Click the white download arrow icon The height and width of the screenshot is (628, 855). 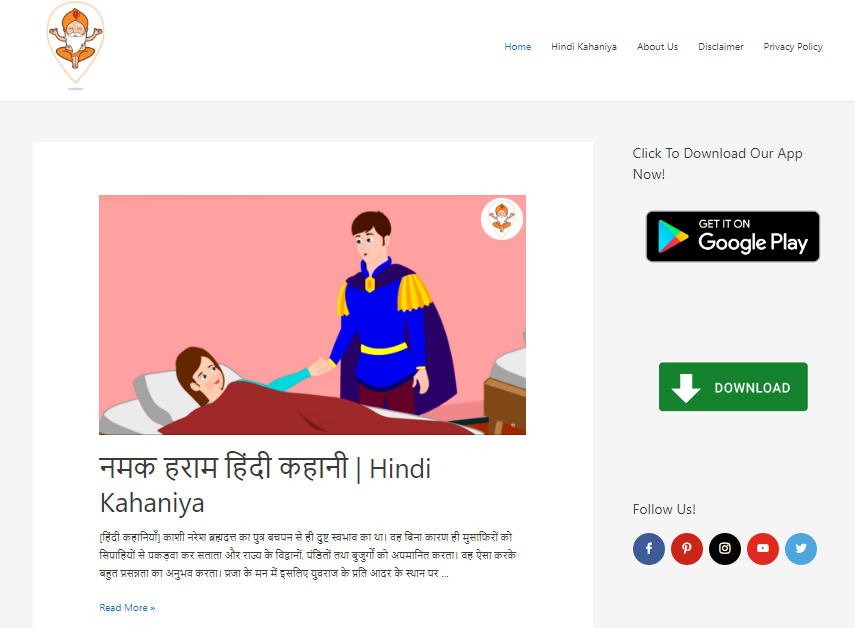[686, 388]
